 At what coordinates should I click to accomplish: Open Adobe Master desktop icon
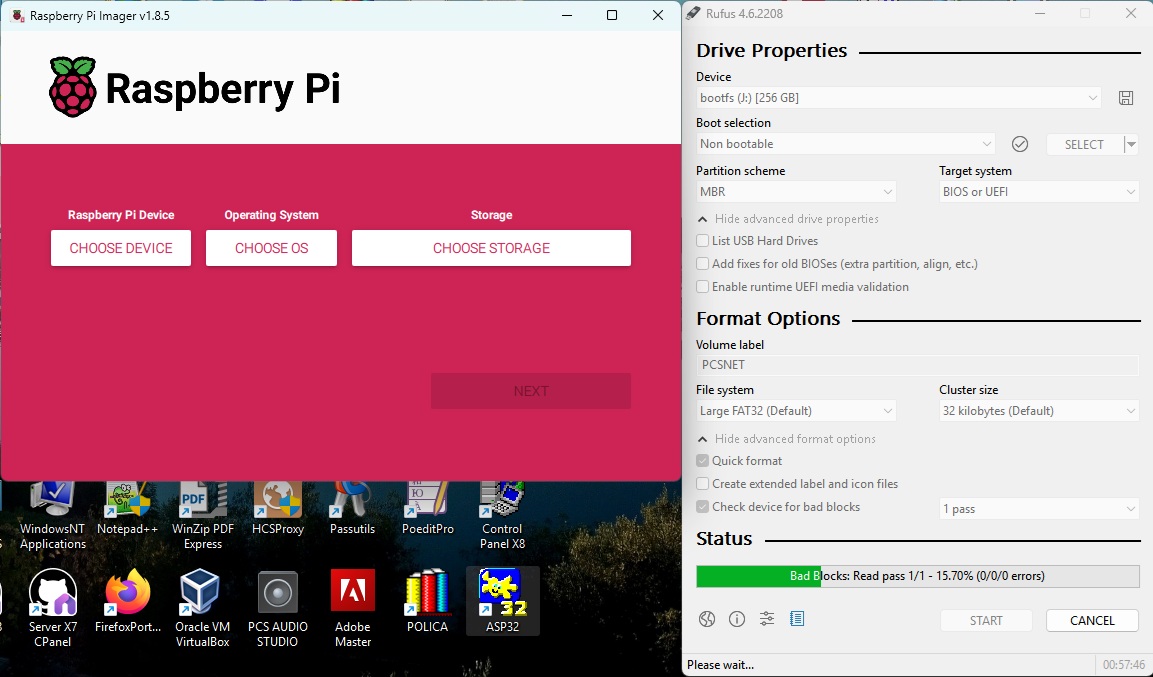point(352,608)
